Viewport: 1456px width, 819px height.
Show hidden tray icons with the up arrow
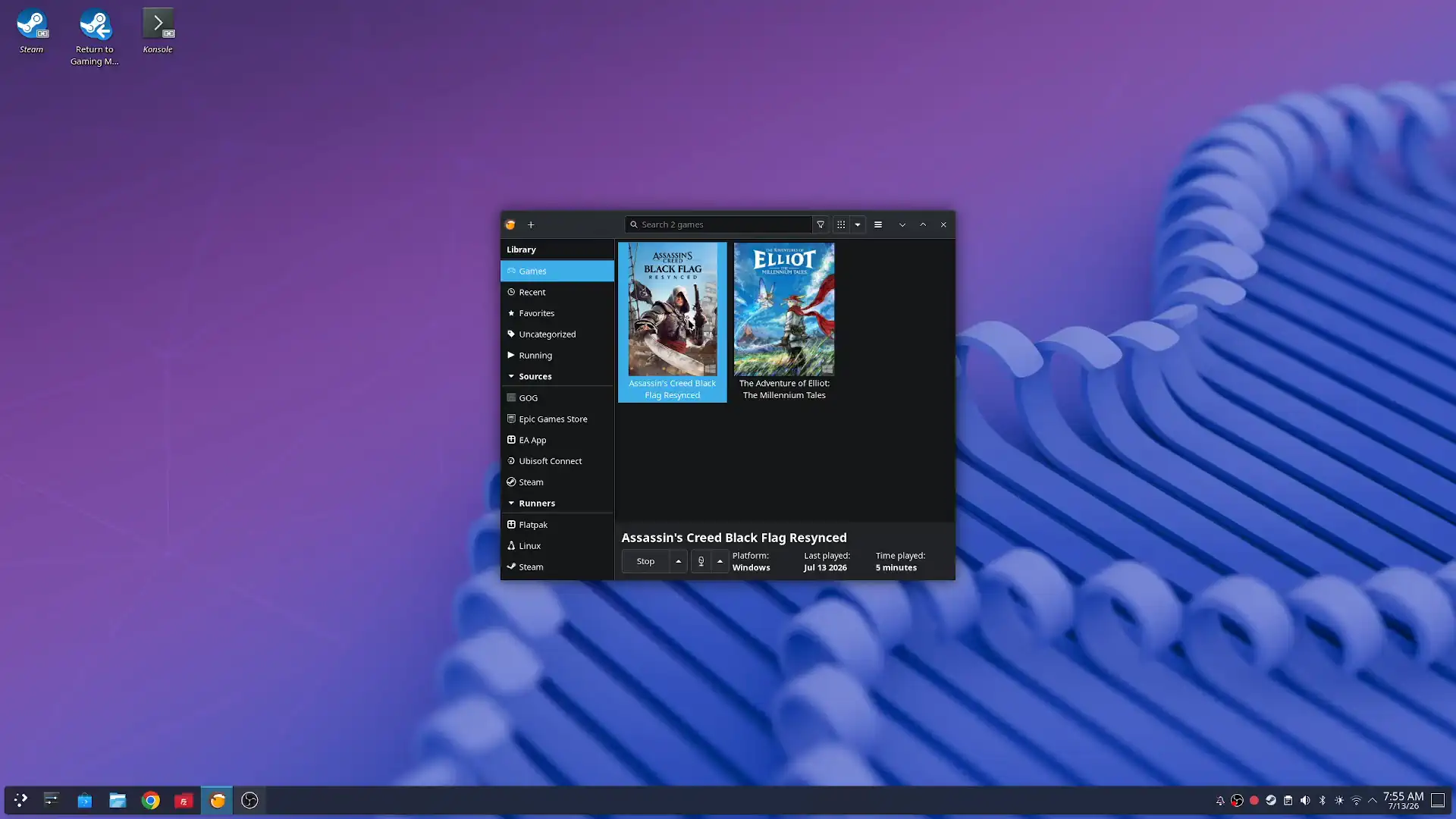click(x=1373, y=801)
